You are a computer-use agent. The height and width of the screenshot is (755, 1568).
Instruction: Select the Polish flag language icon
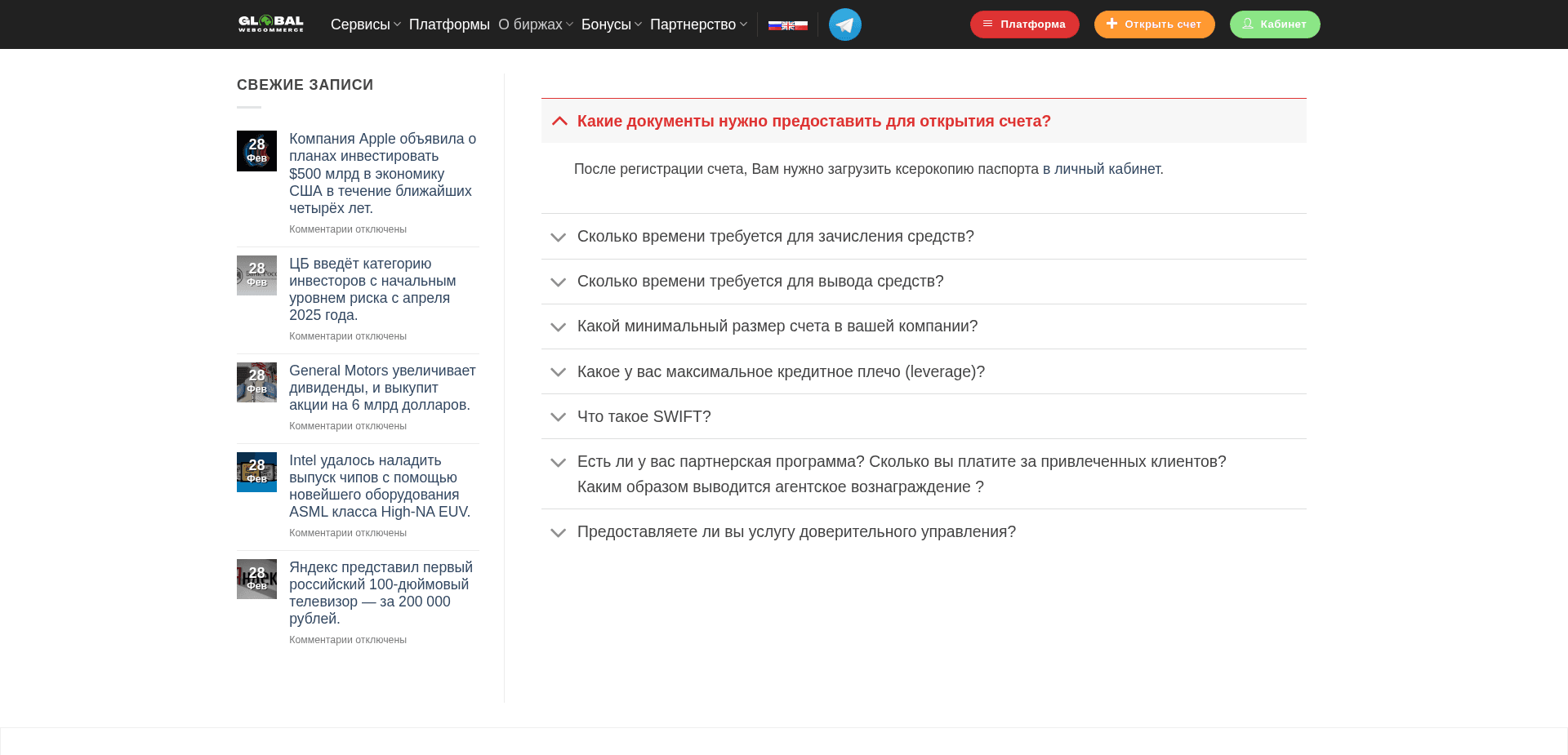tap(803, 24)
